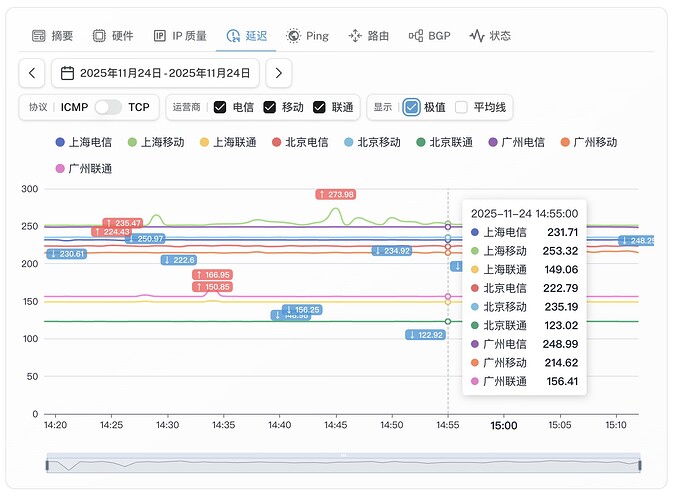Click the 摘要 summary tab icon
This screenshot has height=500, width=675.
(x=39, y=36)
